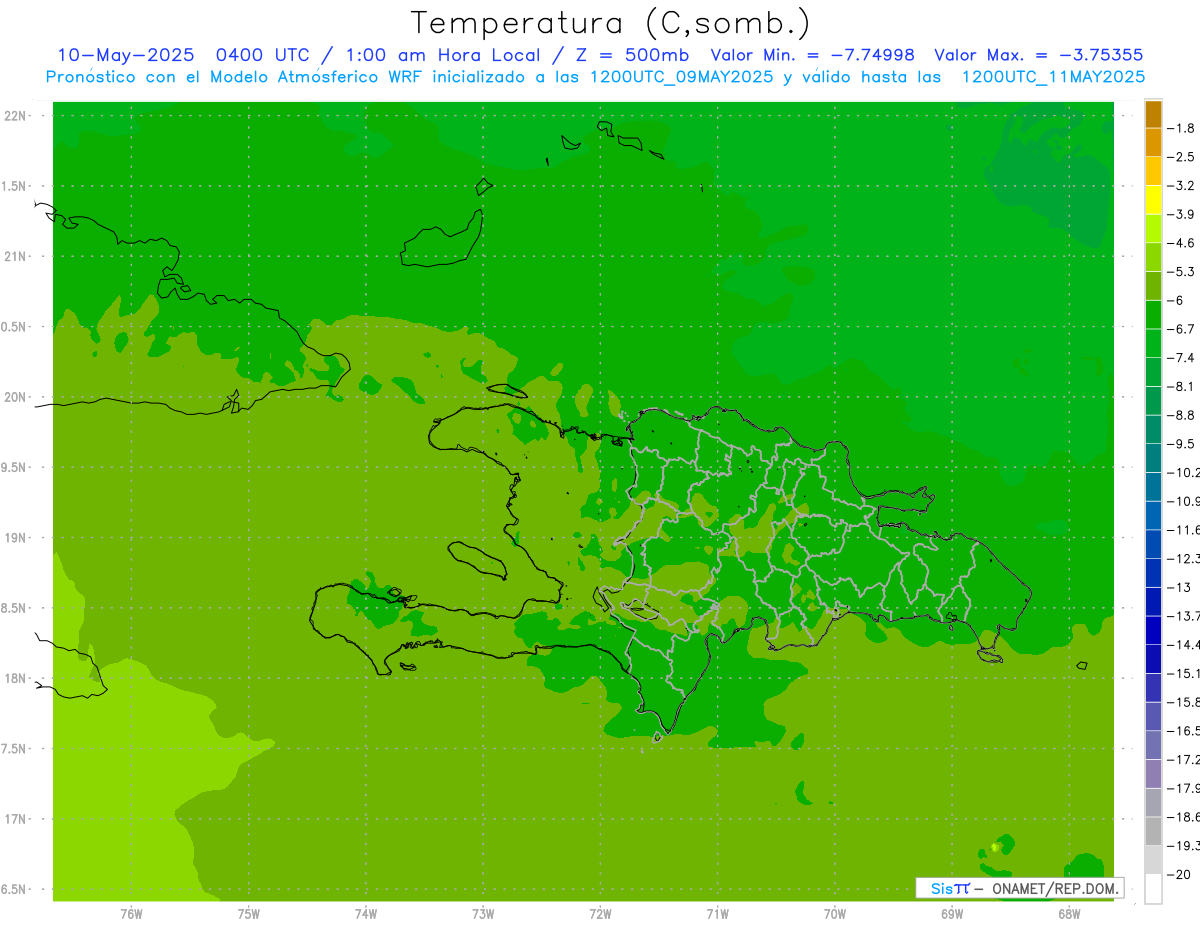Click 'Valor Max. = -3.75355' value
Image resolution: width=1200 pixels, height=927 pixels.
(x=1038, y=55)
